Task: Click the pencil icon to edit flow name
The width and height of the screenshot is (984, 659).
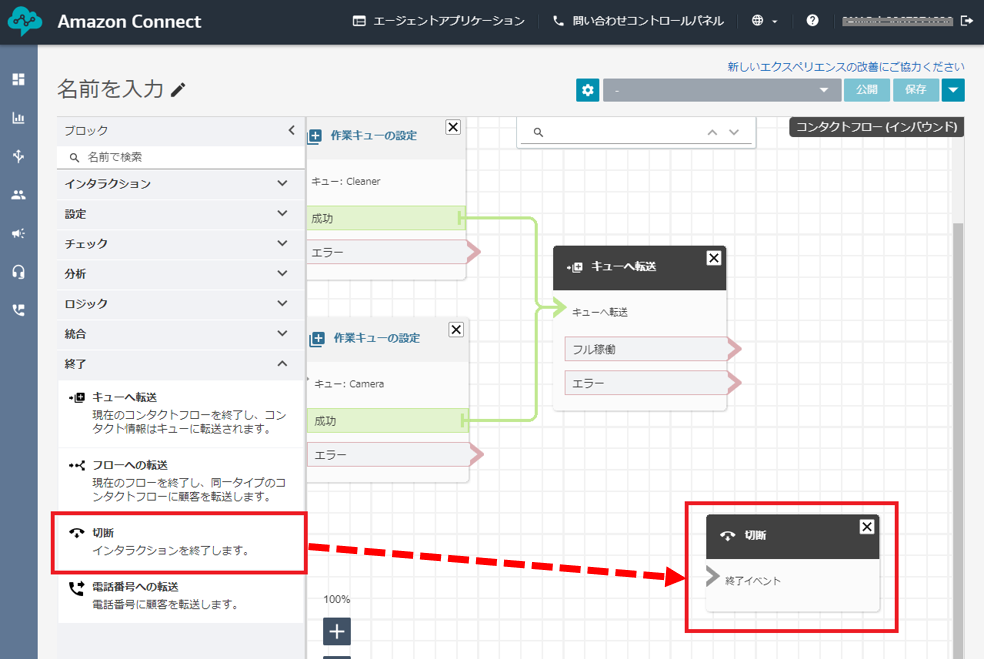Action: [178, 90]
